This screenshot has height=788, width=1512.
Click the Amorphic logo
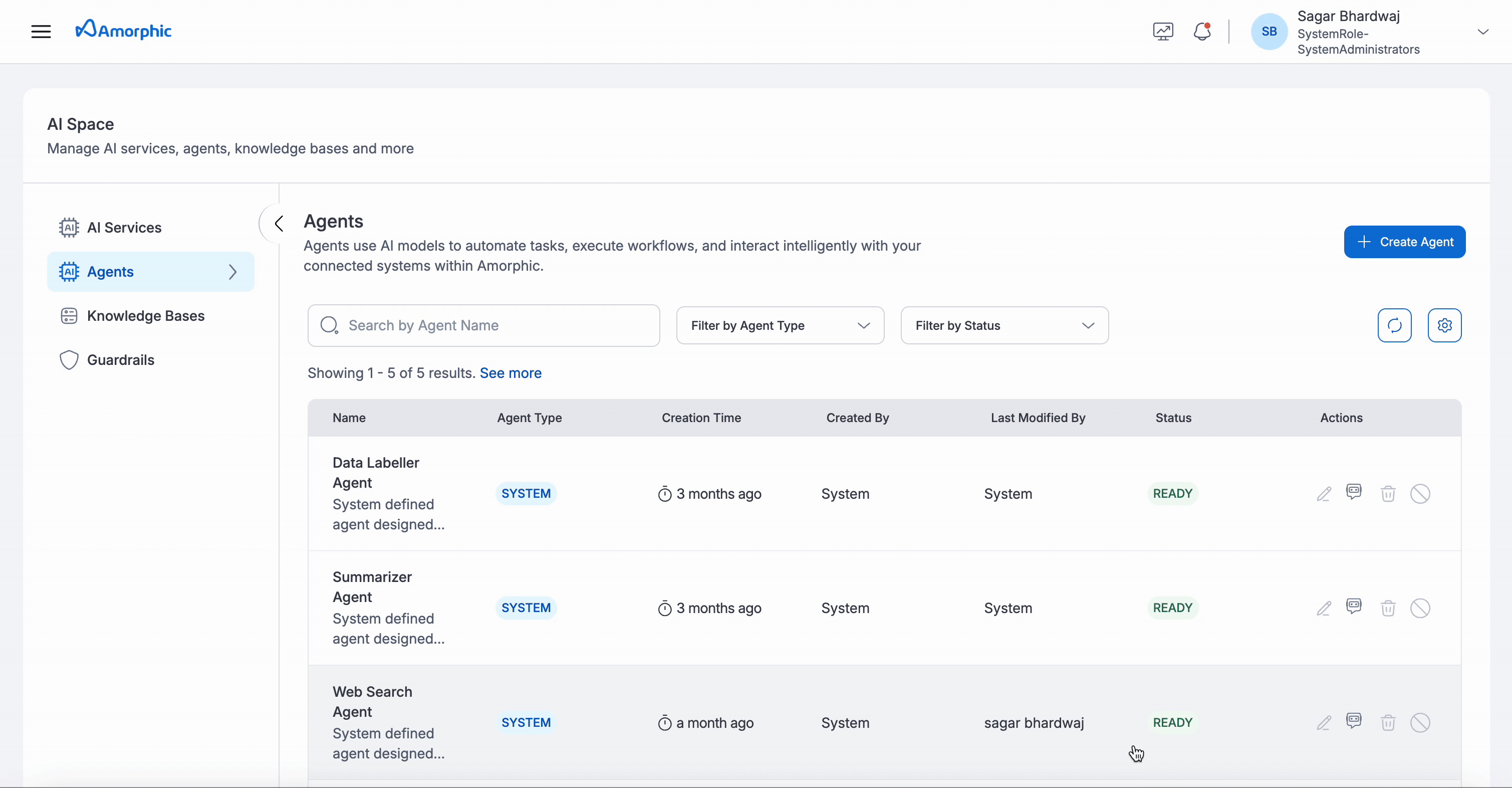pyautogui.click(x=123, y=30)
